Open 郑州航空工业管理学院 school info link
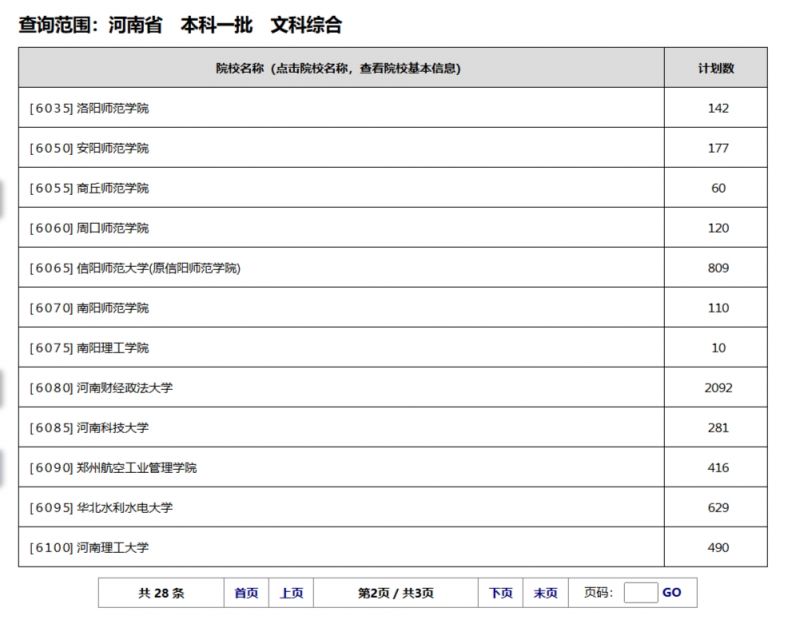 click(x=137, y=468)
